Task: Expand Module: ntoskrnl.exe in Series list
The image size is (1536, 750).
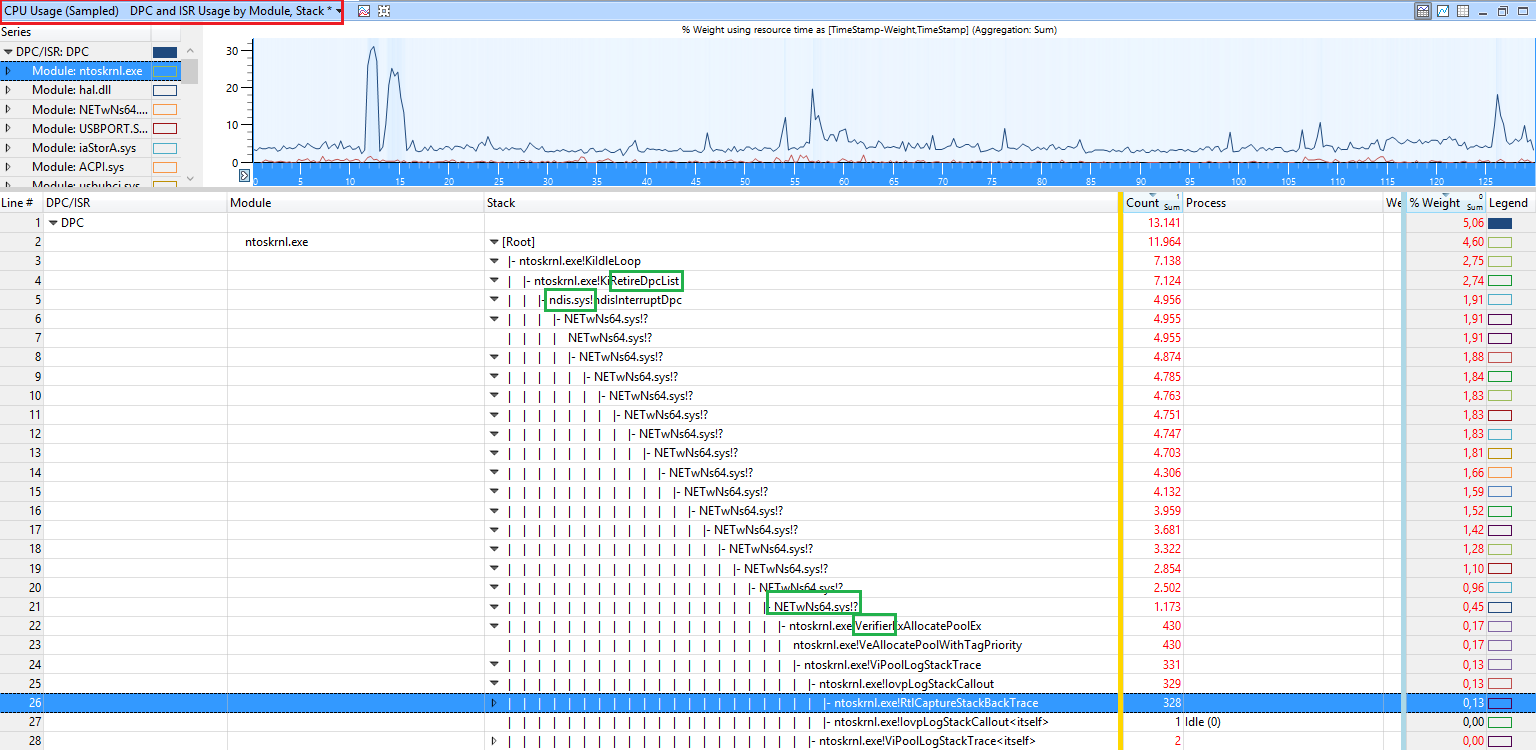Action: point(8,71)
